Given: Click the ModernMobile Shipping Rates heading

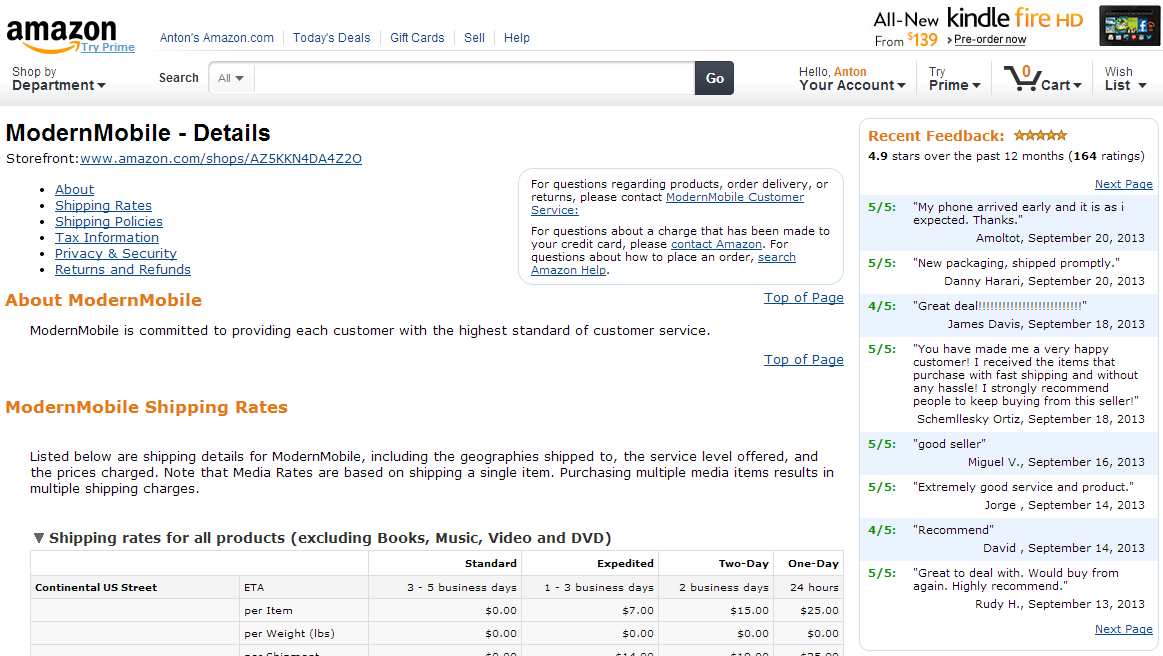Looking at the screenshot, I should (x=147, y=407).
